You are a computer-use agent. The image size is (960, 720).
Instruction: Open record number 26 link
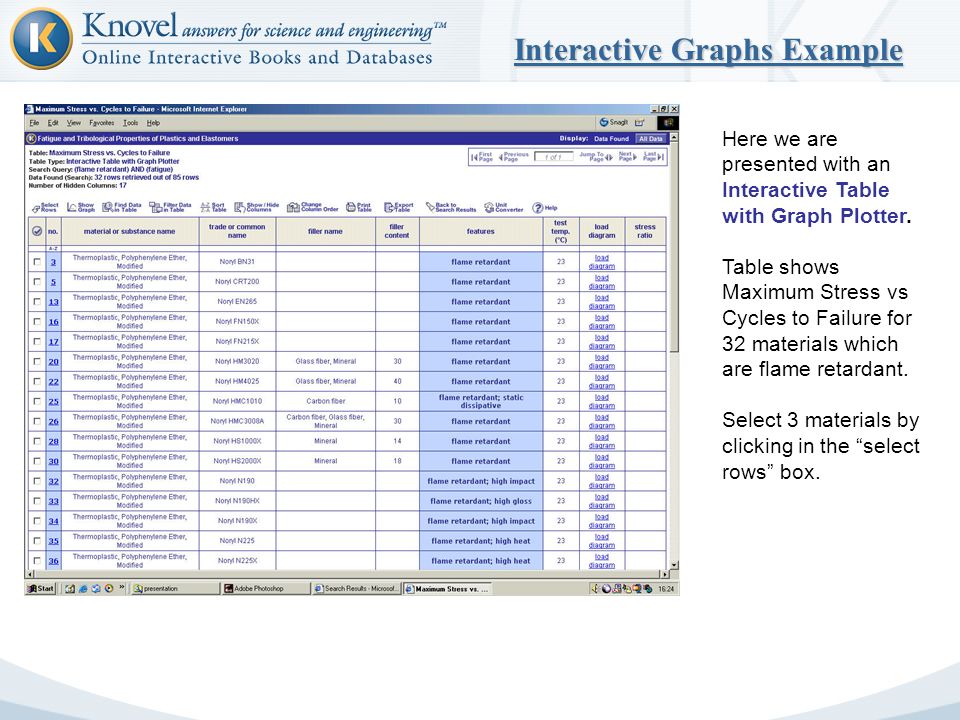(x=54, y=421)
